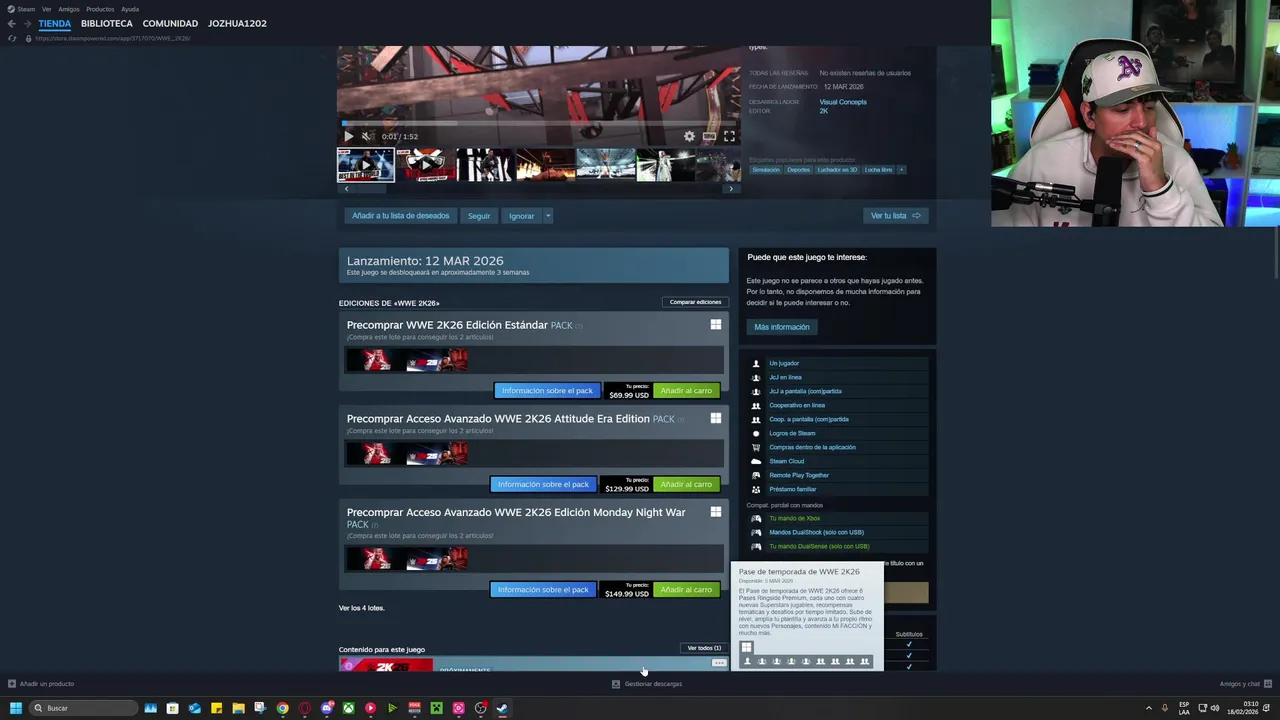Open Tu mando DualSense (solo con USB)
The image size is (1280, 720).
point(819,547)
